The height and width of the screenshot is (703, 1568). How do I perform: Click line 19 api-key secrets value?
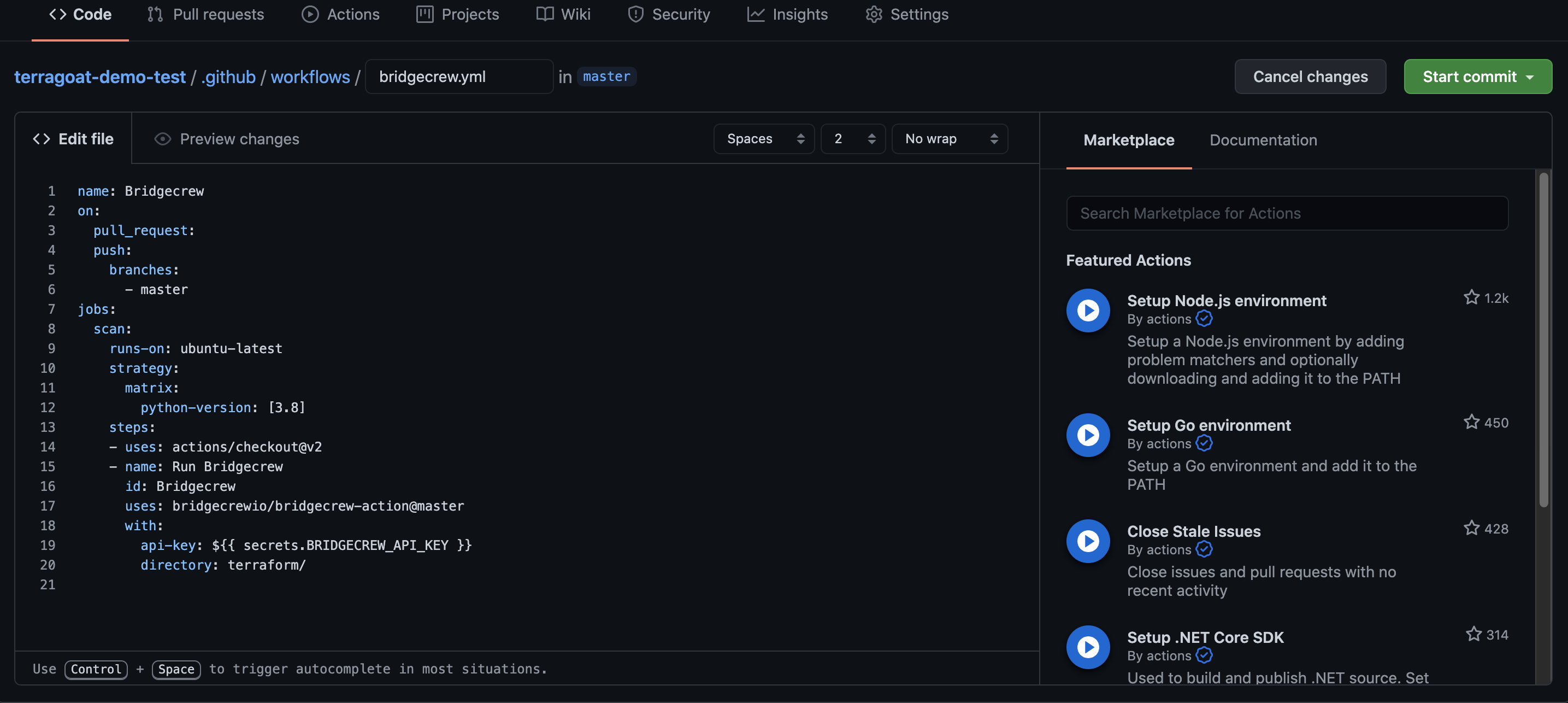(x=341, y=545)
